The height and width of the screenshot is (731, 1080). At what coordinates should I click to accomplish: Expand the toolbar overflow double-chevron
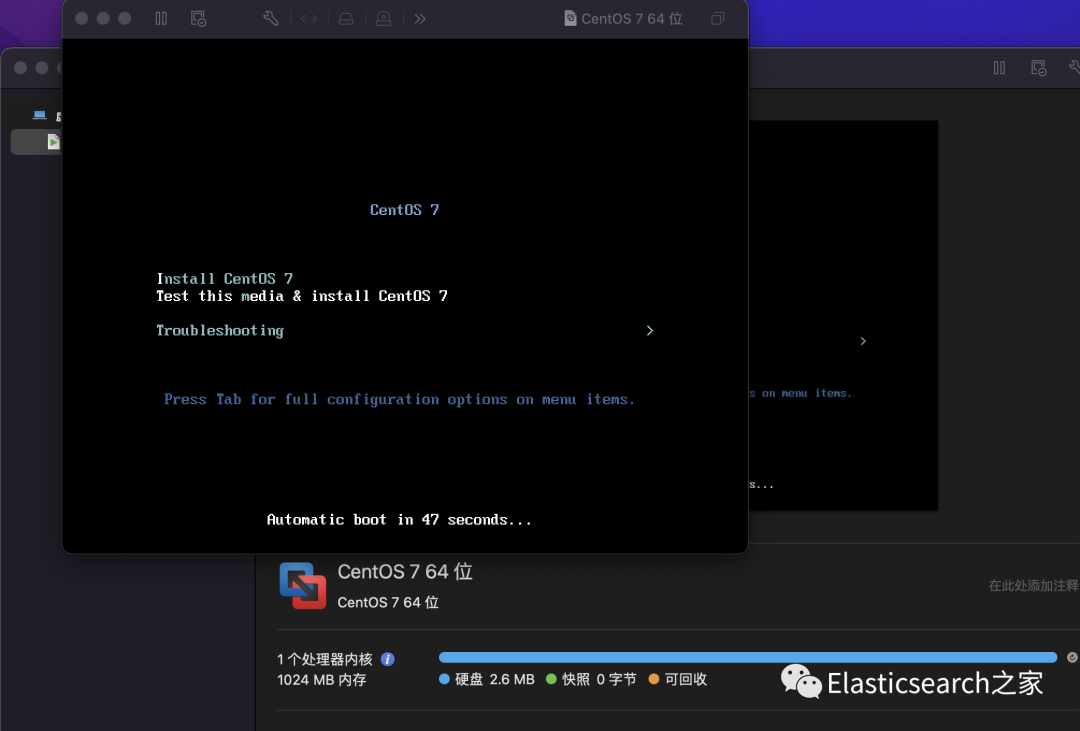coord(419,19)
